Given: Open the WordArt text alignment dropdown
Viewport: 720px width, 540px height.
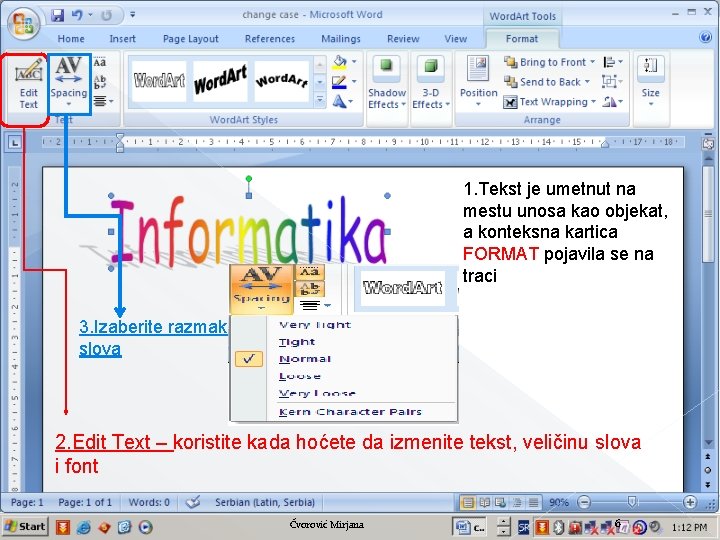Looking at the screenshot, I should [x=103, y=101].
